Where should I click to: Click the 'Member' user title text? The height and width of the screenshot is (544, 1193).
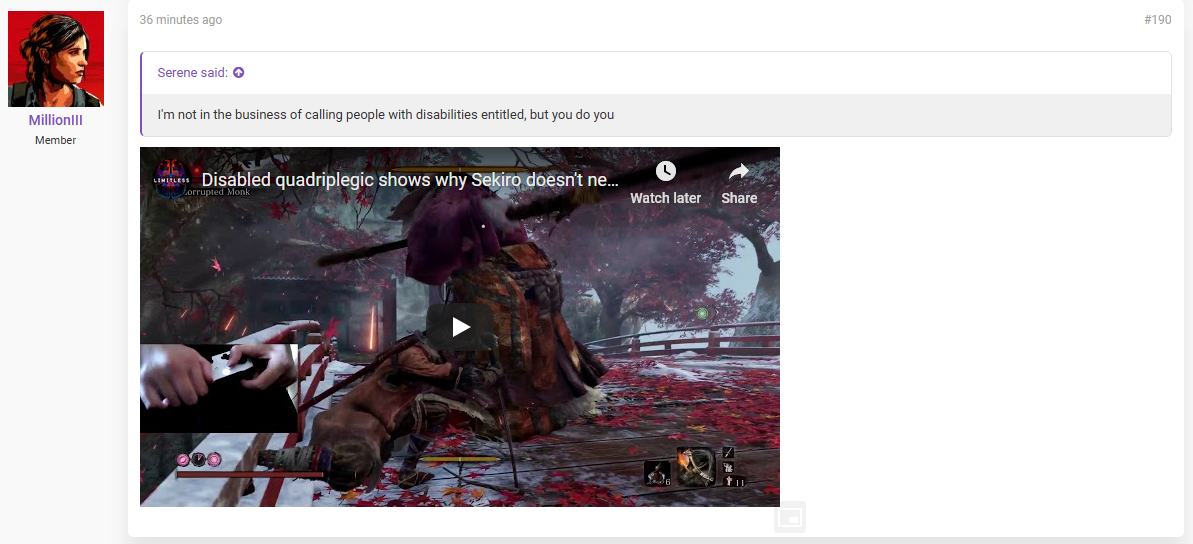click(56, 140)
